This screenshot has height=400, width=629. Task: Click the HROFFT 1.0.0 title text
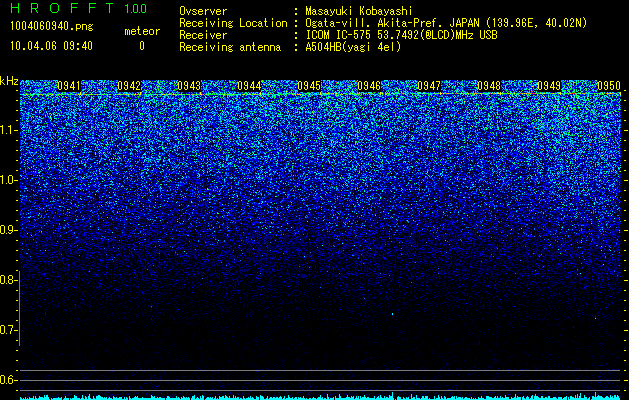[x=79, y=8]
